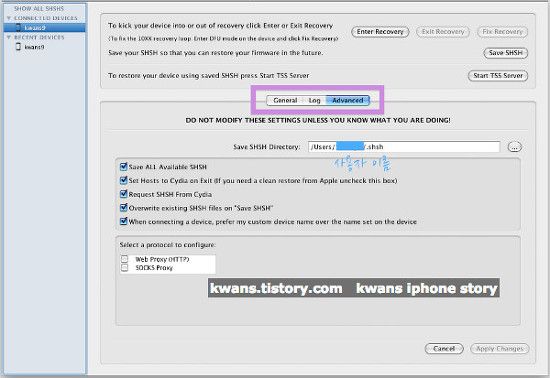Select Show All SHSHs in sidebar
The height and width of the screenshot is (378, 550).
click(x=39, y=8)
